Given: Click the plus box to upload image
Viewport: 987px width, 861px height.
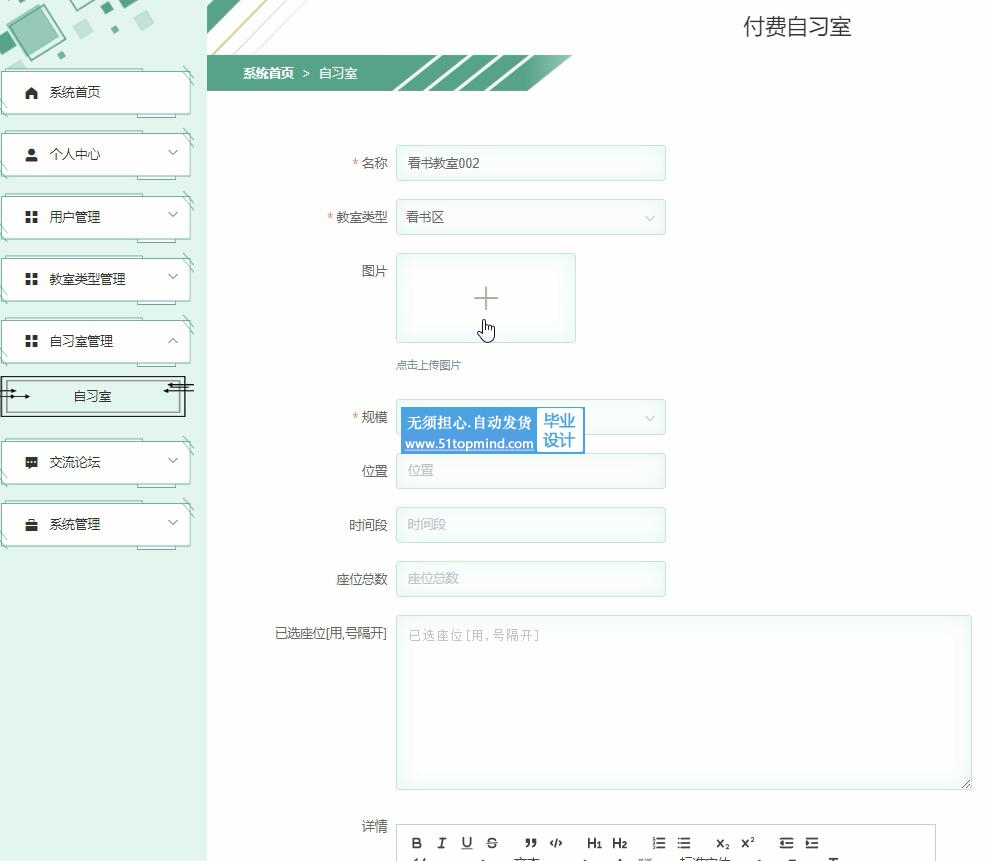Looking at the screenshot, I should coord(485,298).
